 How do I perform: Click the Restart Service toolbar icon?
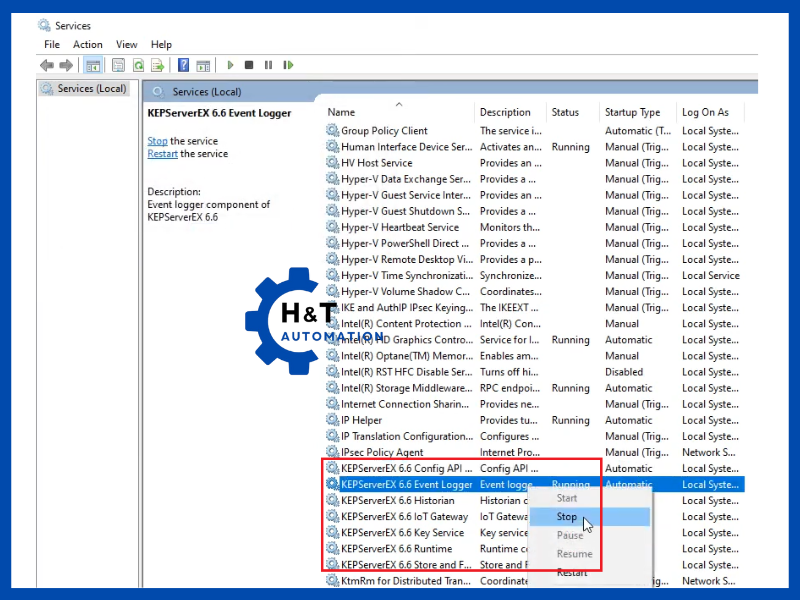(286, 65)
